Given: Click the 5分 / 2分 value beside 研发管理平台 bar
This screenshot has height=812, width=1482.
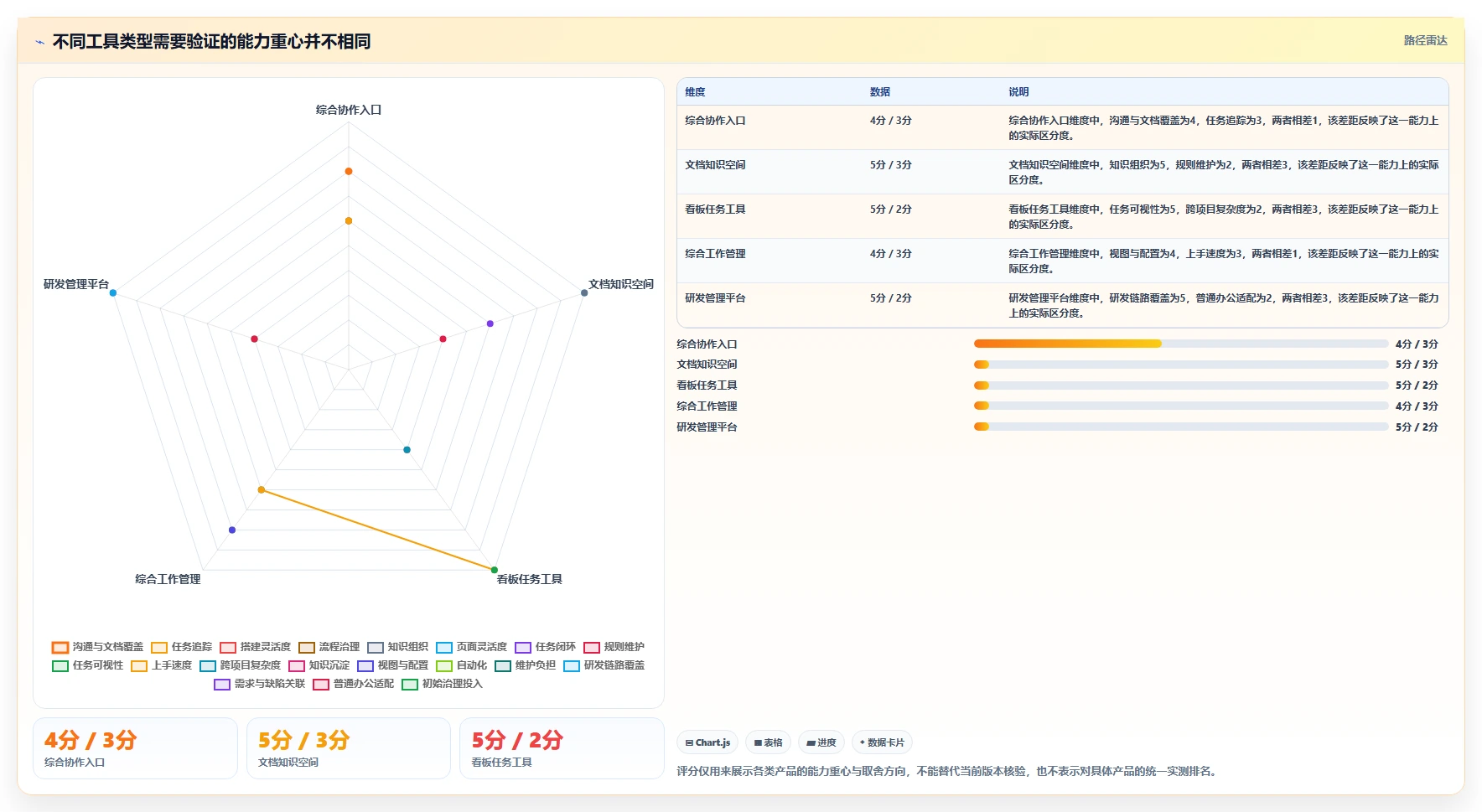Looking at the screenshot, I should pos(1417,427).
